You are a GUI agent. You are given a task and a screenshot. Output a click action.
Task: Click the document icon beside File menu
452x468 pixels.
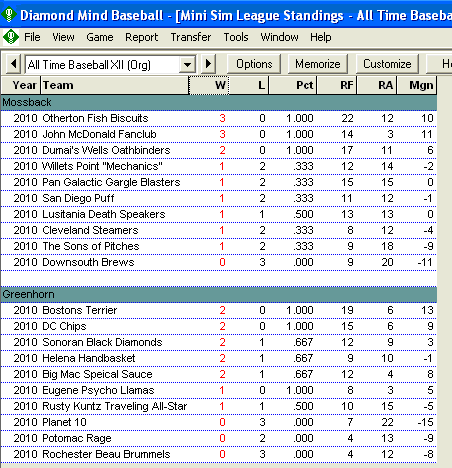11,37
